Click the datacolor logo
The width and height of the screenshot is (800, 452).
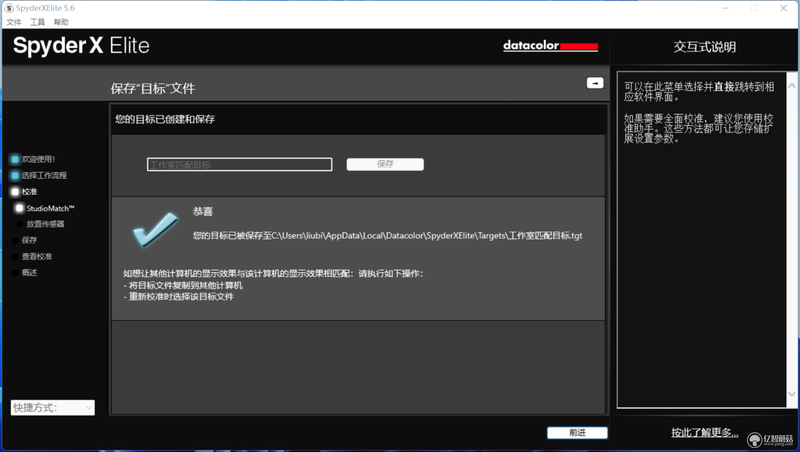[551, 46]
